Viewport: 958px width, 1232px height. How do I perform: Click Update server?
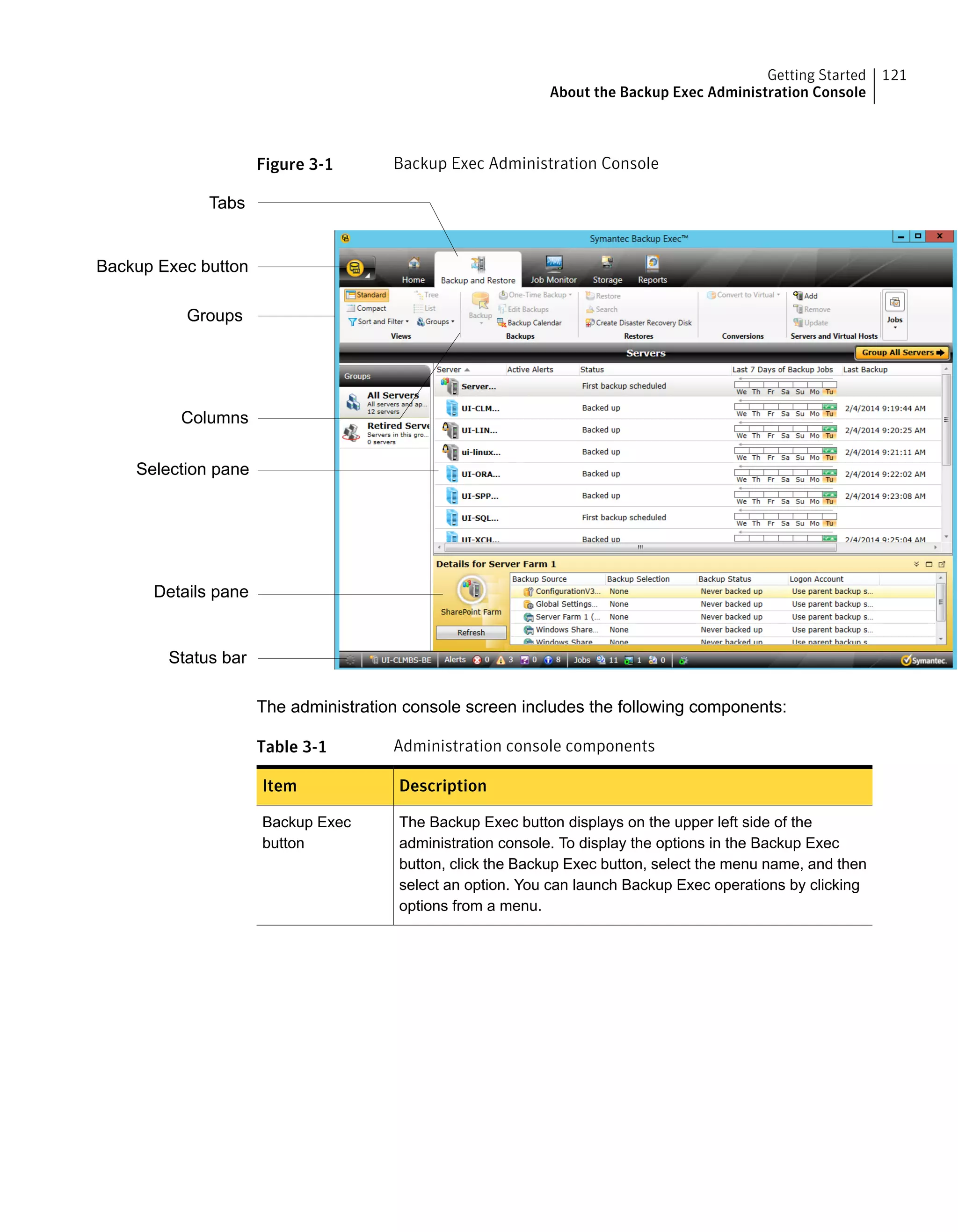pyautogui.click(x=811, y=323)
